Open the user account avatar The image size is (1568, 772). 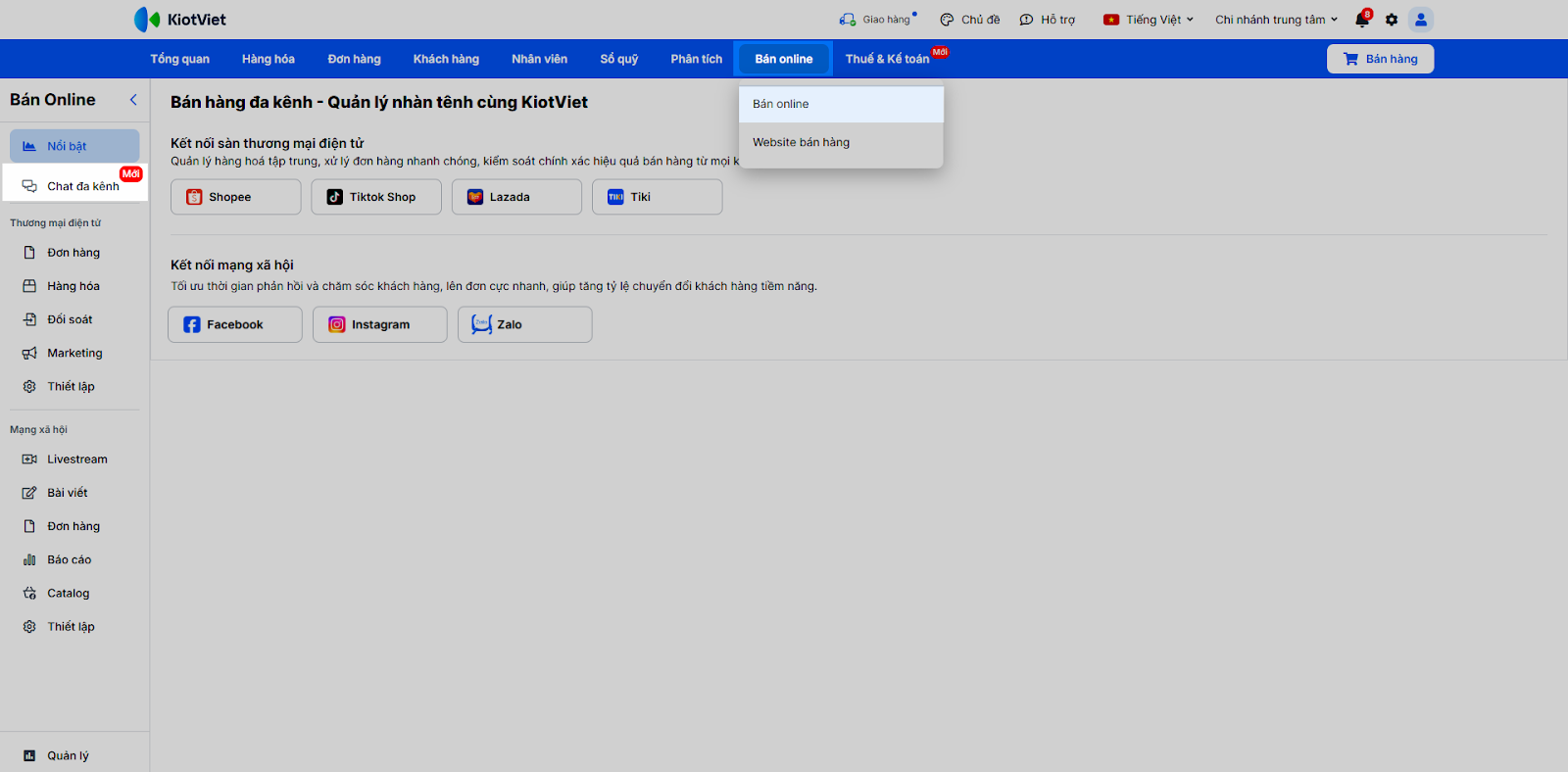tap(1421, 20)
